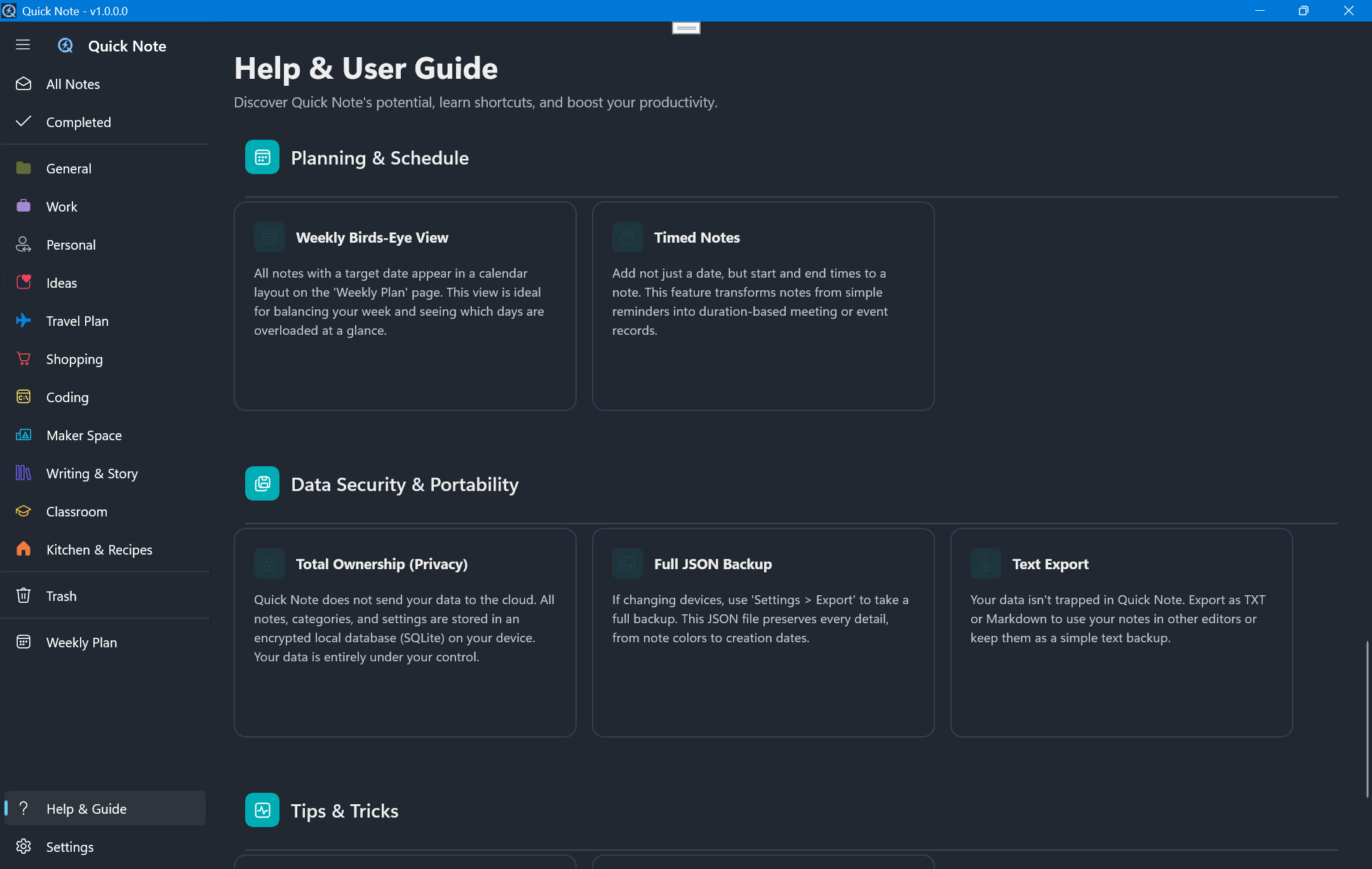The image size is (1372, 869).
Task: Toggle the hamburger menu to collapse sidebar
Action: point(23,44)
